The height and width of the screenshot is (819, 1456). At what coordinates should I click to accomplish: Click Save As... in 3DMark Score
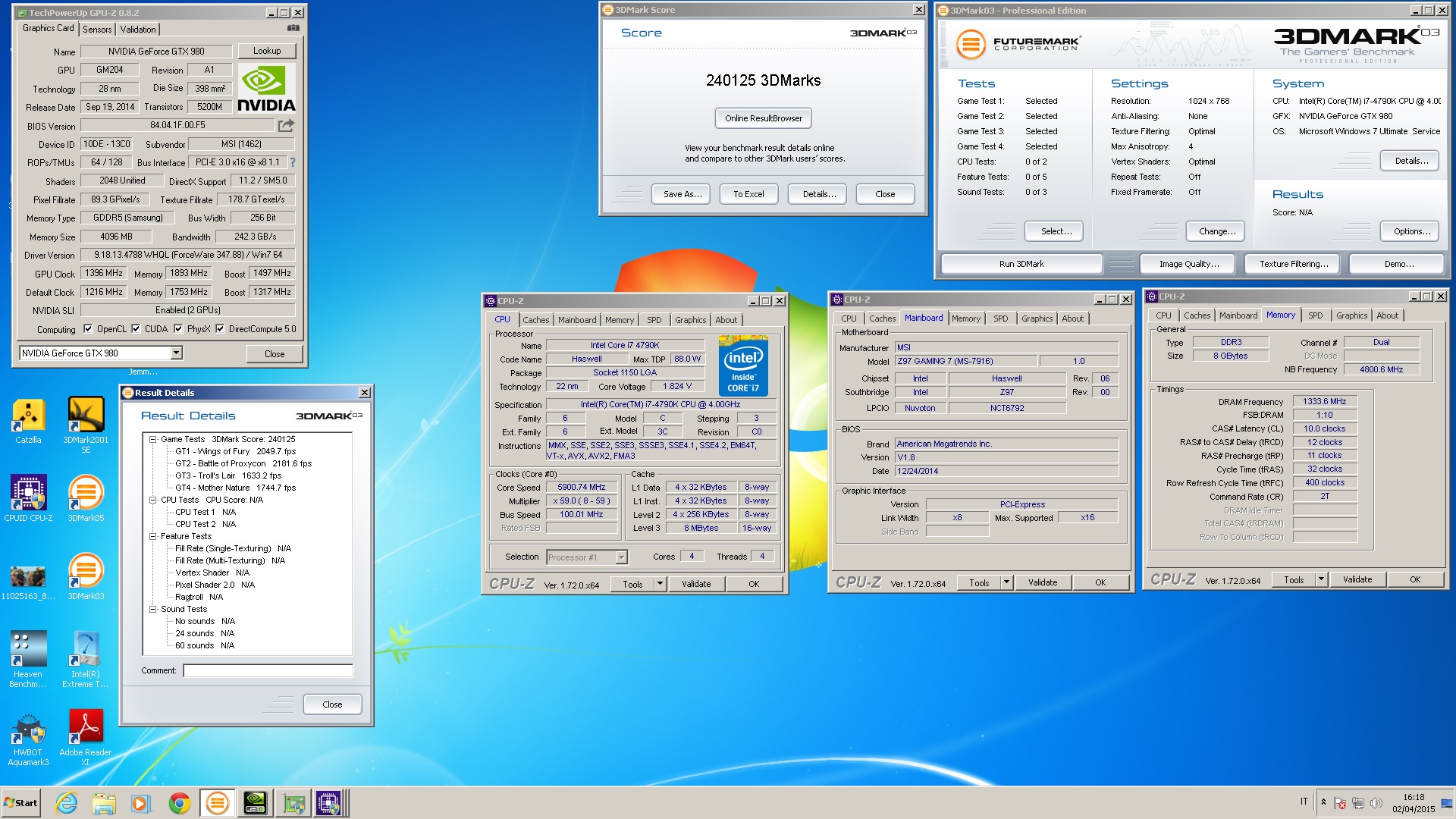(x=681, y=194)
